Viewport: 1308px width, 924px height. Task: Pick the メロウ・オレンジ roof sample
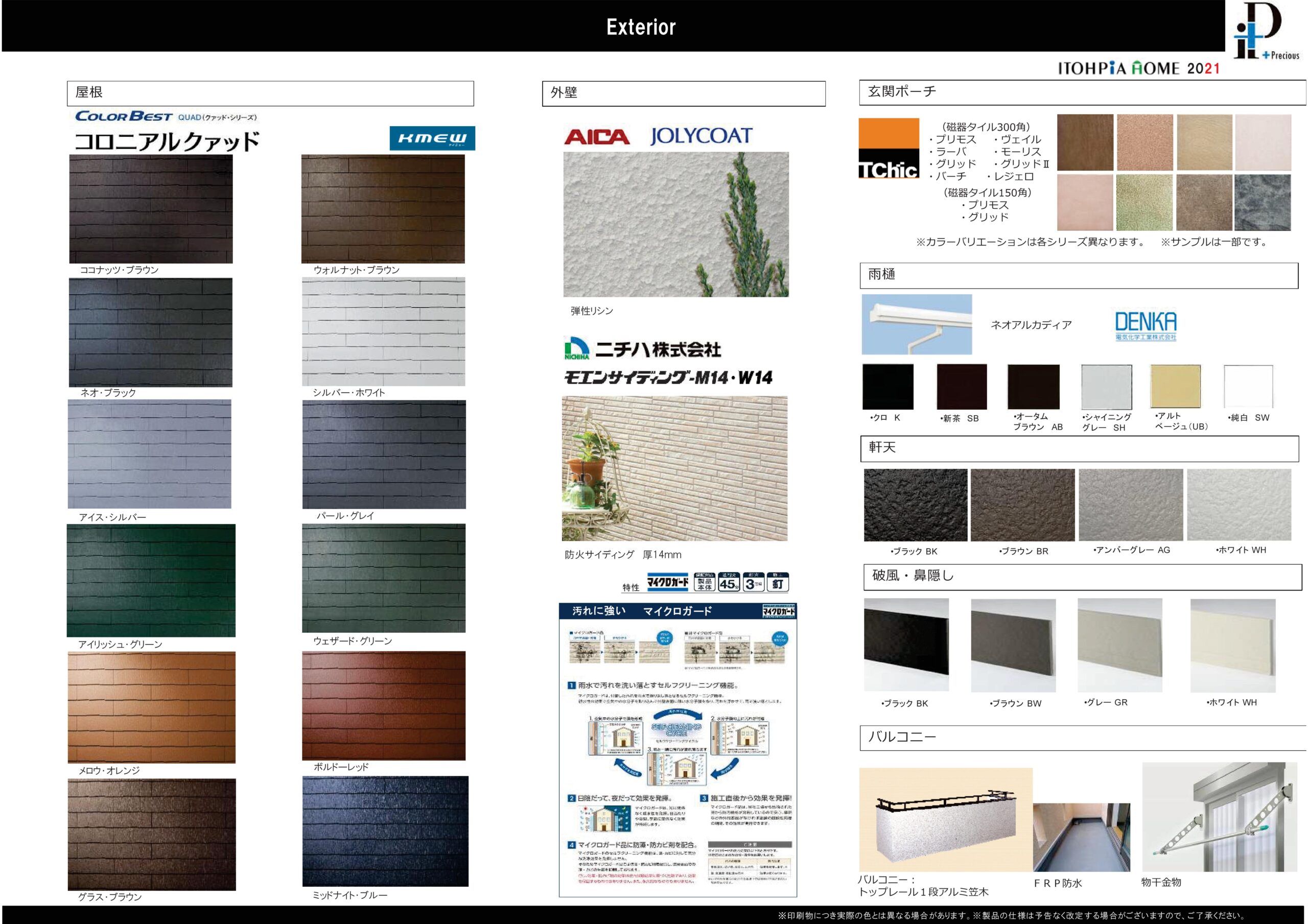tap(152, 707)
